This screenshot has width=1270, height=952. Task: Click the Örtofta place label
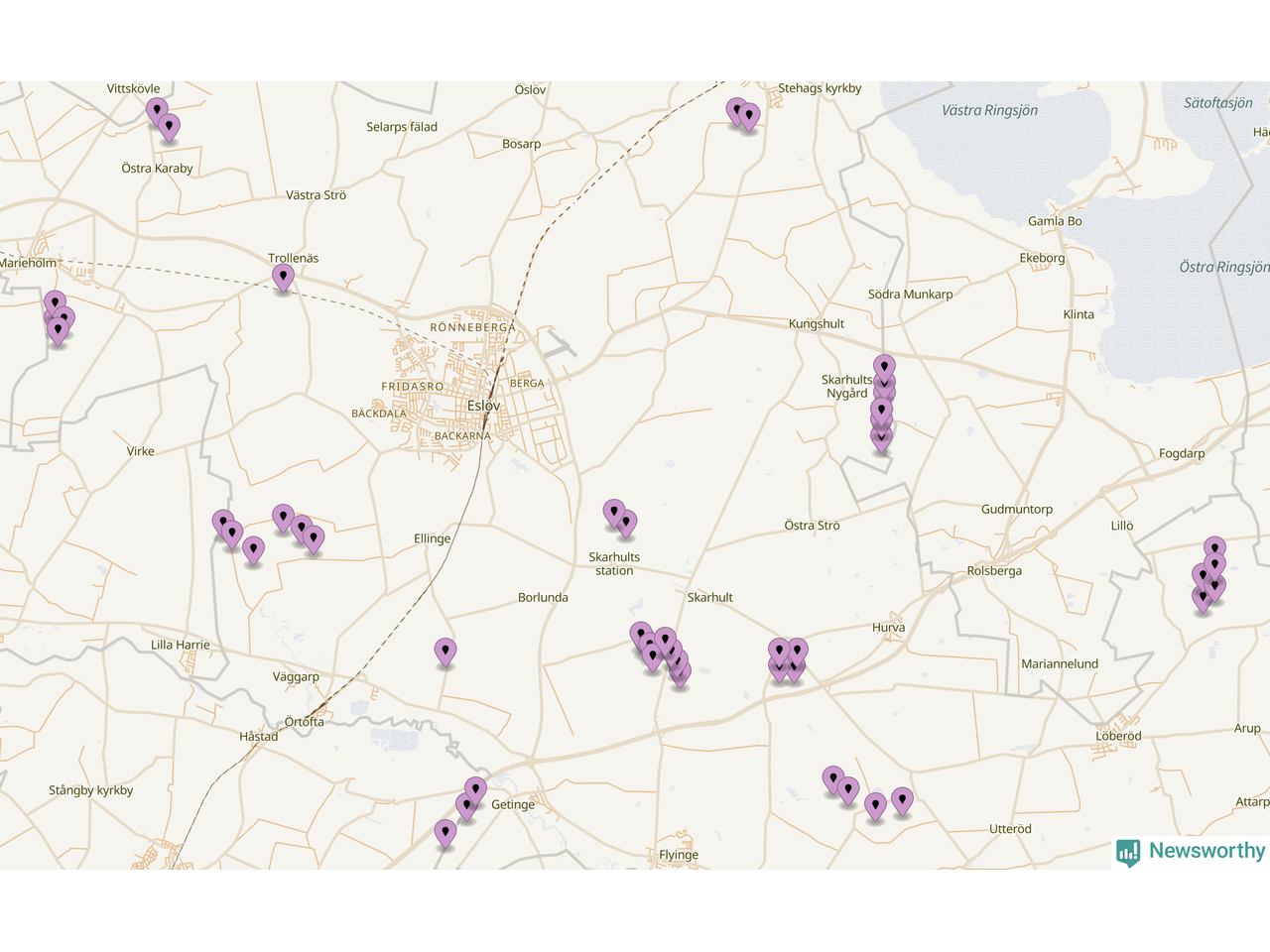305,721
